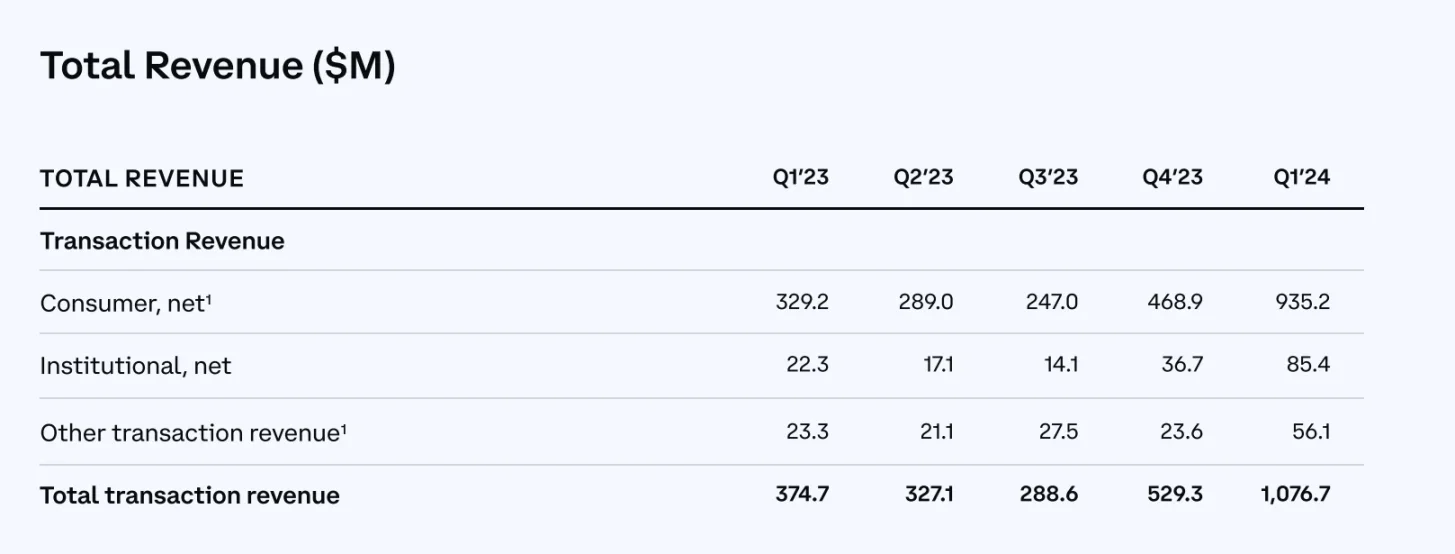Select the 329.2 Consumer value for Q1'23
This screenshot has width=1455, height=554.
point(802,302)
